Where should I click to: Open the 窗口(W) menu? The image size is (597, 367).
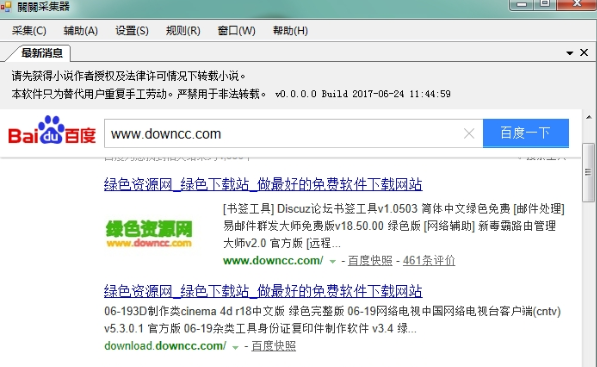click(236, 30)
